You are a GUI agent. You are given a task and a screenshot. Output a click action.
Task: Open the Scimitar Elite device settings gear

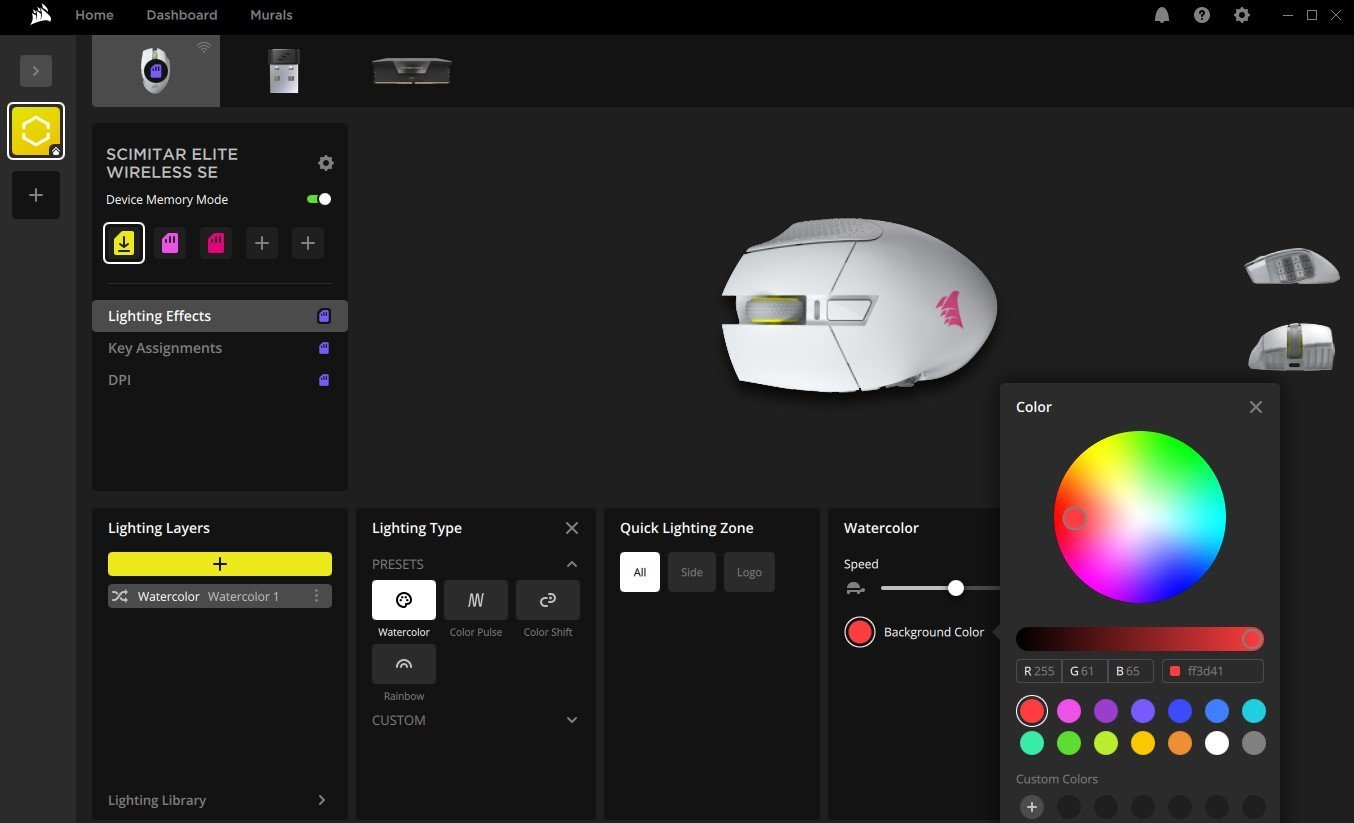tap(325, 162)
